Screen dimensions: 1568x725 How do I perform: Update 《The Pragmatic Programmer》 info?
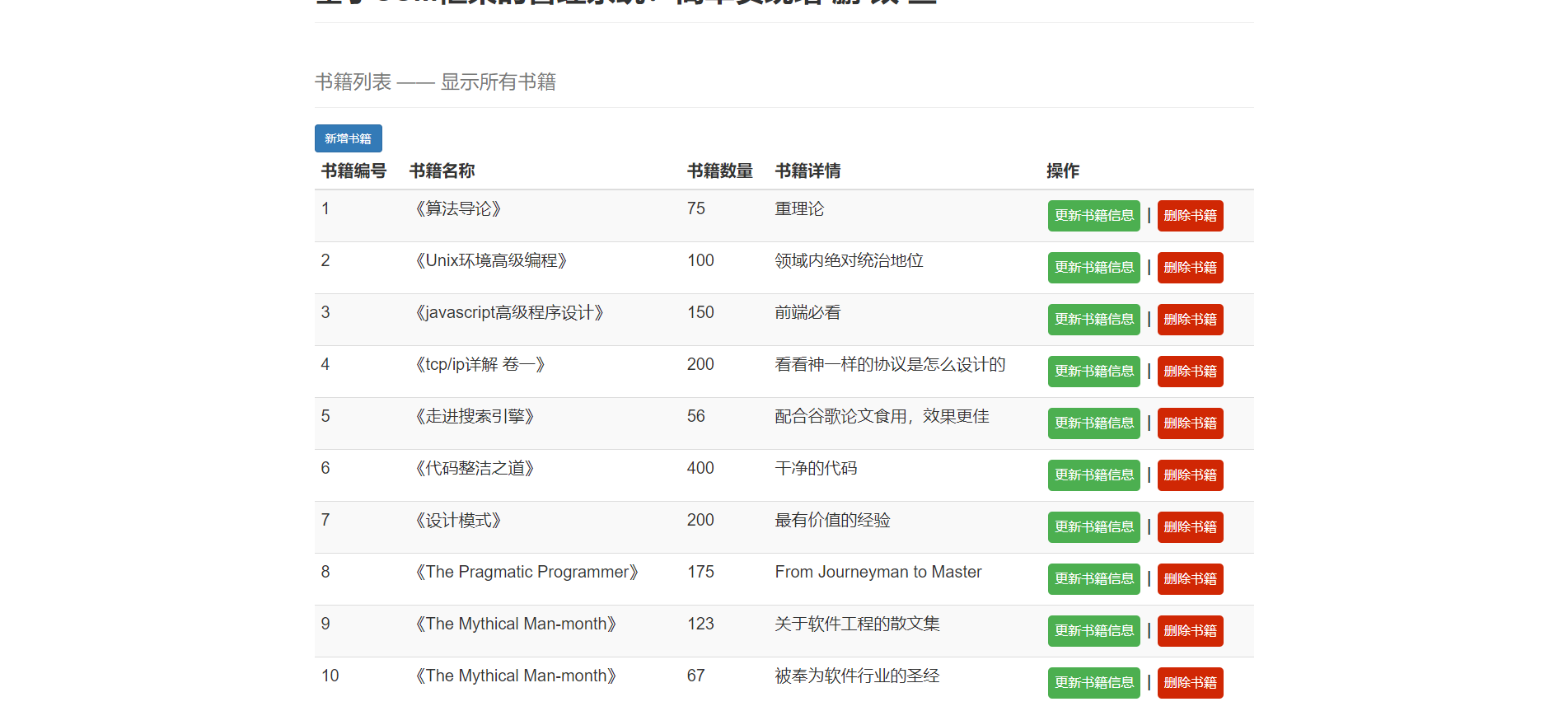(1093, 579)
